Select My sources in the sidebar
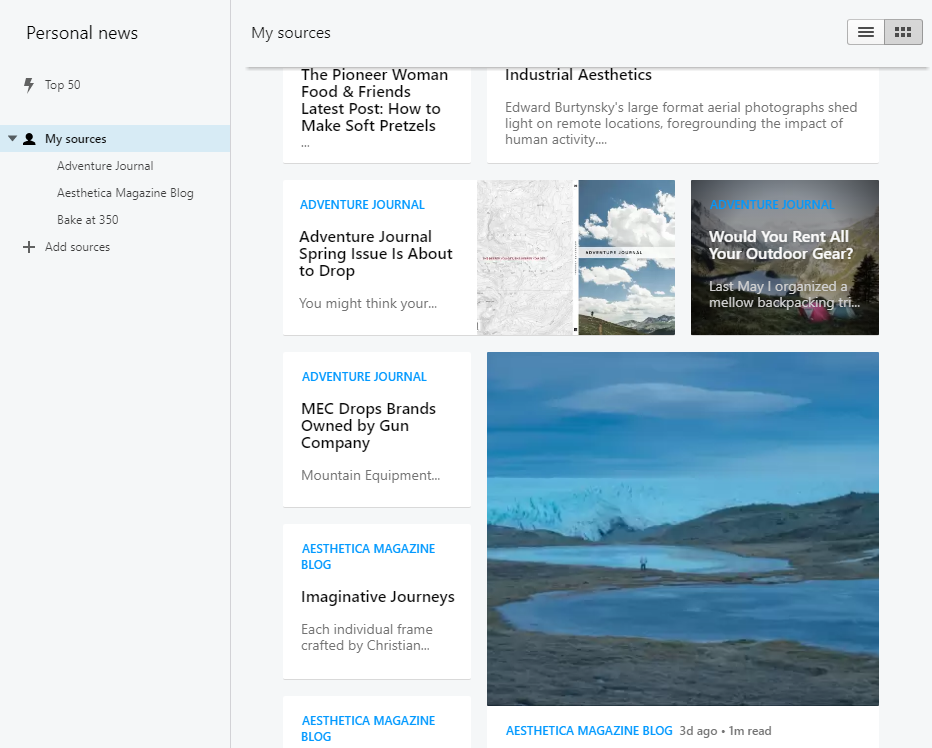The height and width of the screenshot is (748, 932). (76, 139)
